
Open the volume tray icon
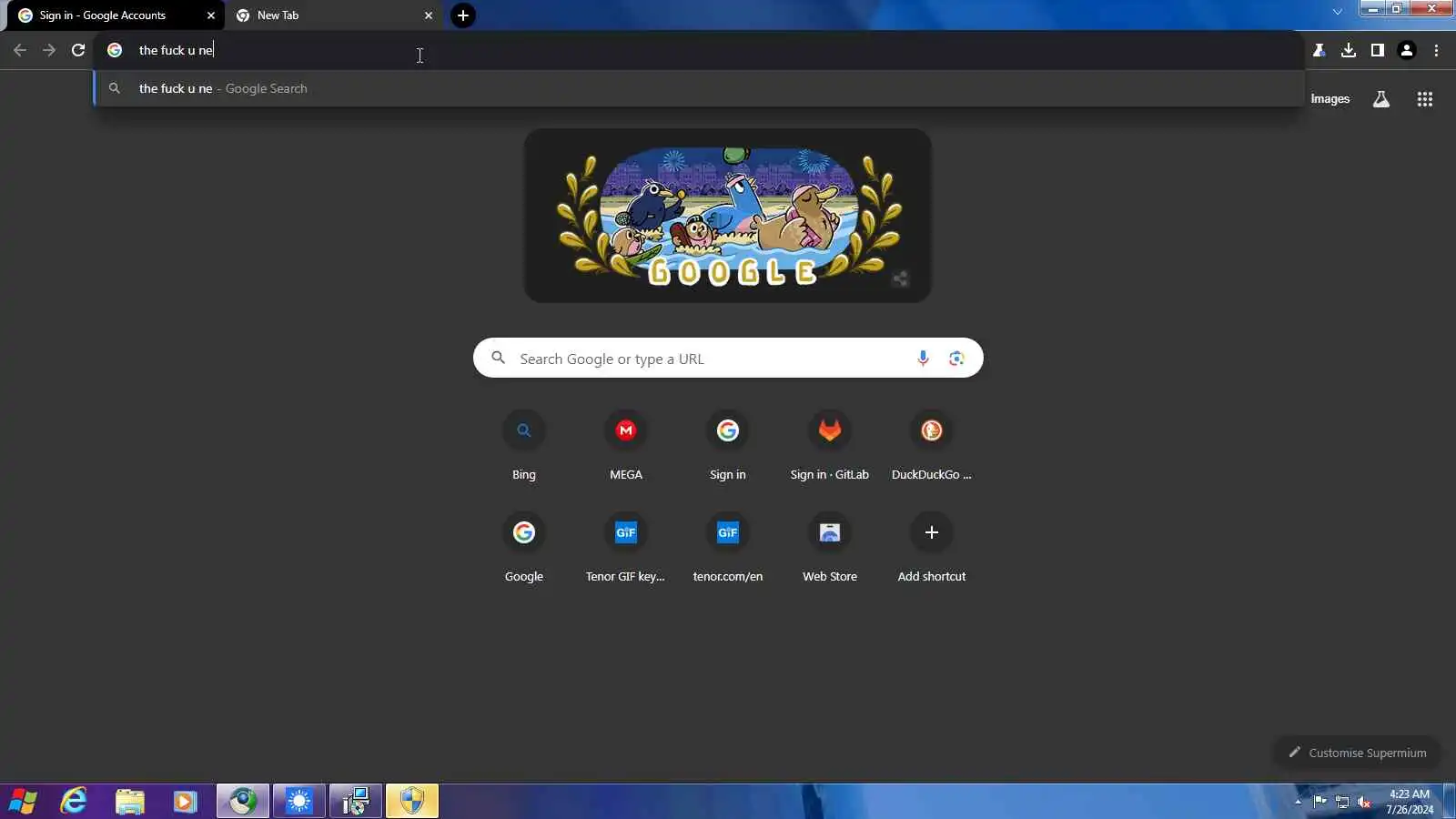(x=1364, y=802)
